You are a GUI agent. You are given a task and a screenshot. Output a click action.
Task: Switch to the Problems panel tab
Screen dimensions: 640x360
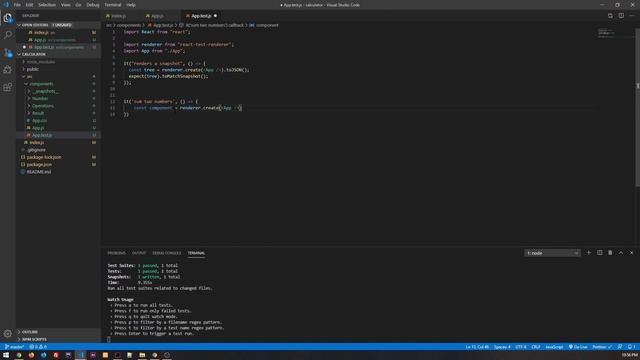tap(116, 253)
